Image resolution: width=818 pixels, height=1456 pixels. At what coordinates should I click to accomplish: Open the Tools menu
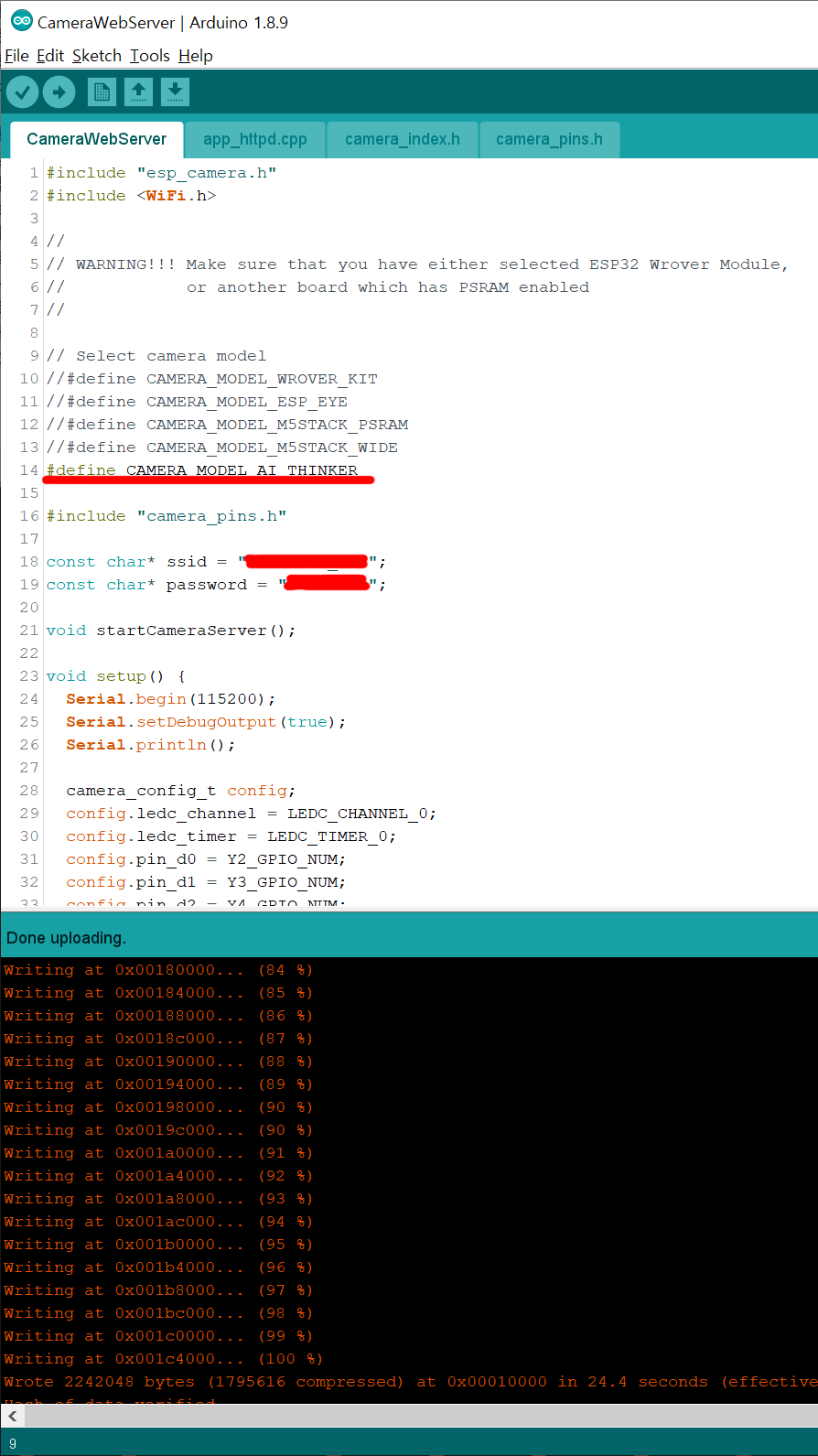[x=150, y=56]
